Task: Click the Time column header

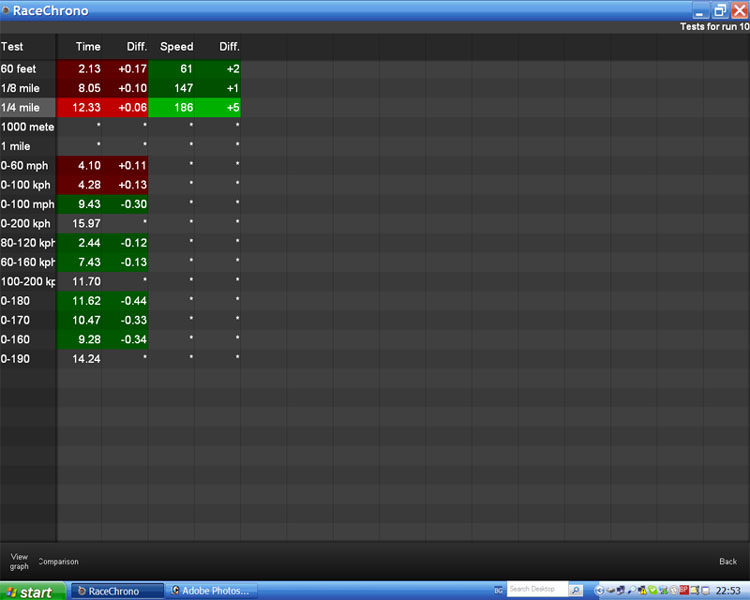Action: tap(88, 47)
